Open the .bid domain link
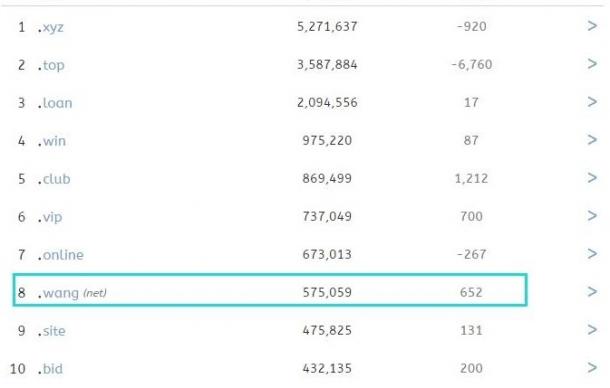The height and width of the screenshot is (388, 610). (50, 369)
